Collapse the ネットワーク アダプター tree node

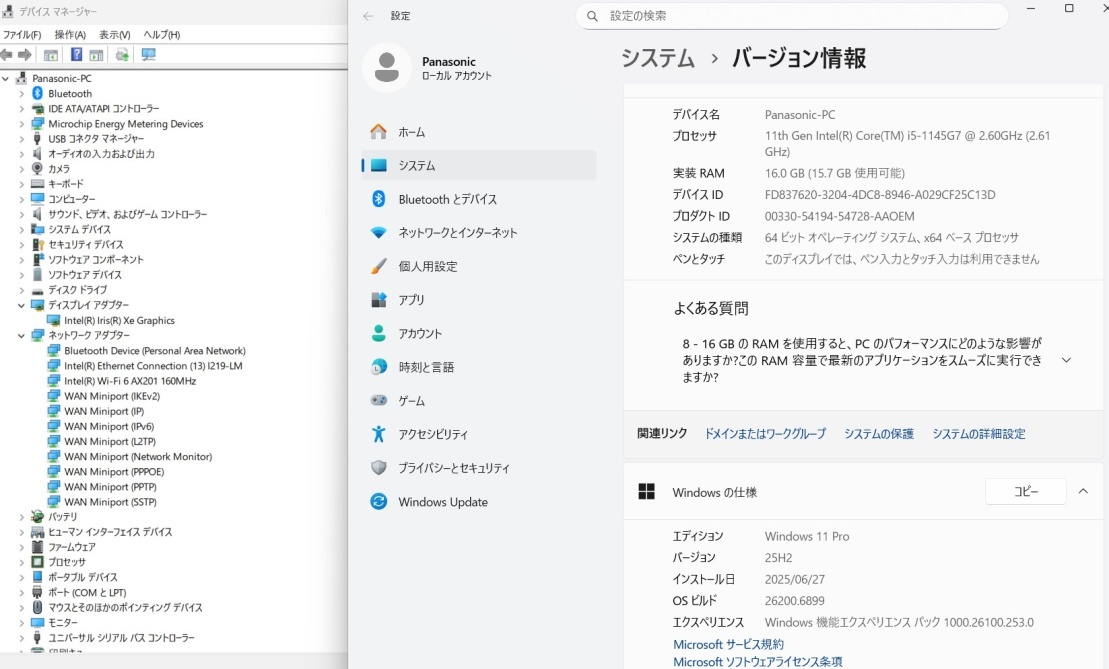(22, 336)
